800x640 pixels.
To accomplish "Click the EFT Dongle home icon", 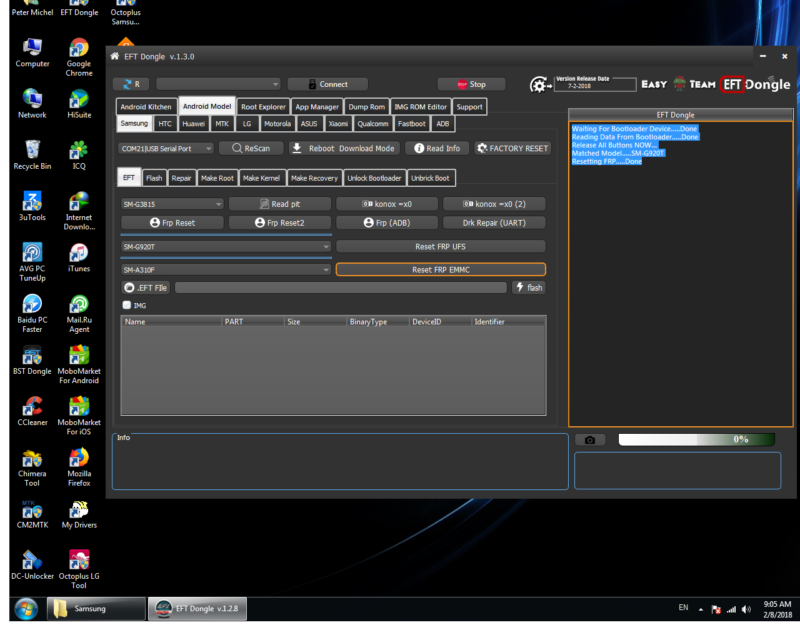I will (x=115, y=56).
